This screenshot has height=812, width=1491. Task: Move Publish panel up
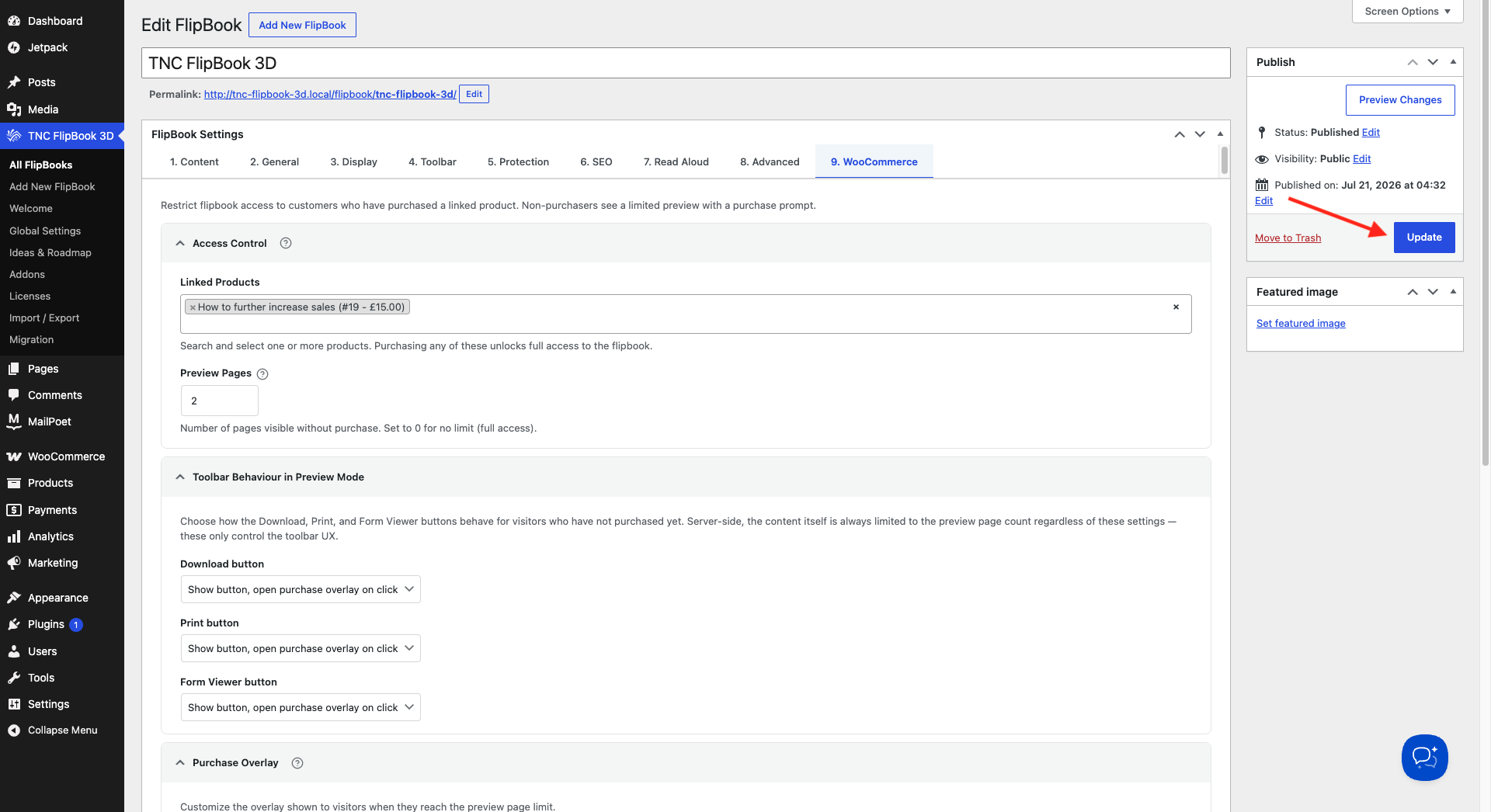point(1413,62)
